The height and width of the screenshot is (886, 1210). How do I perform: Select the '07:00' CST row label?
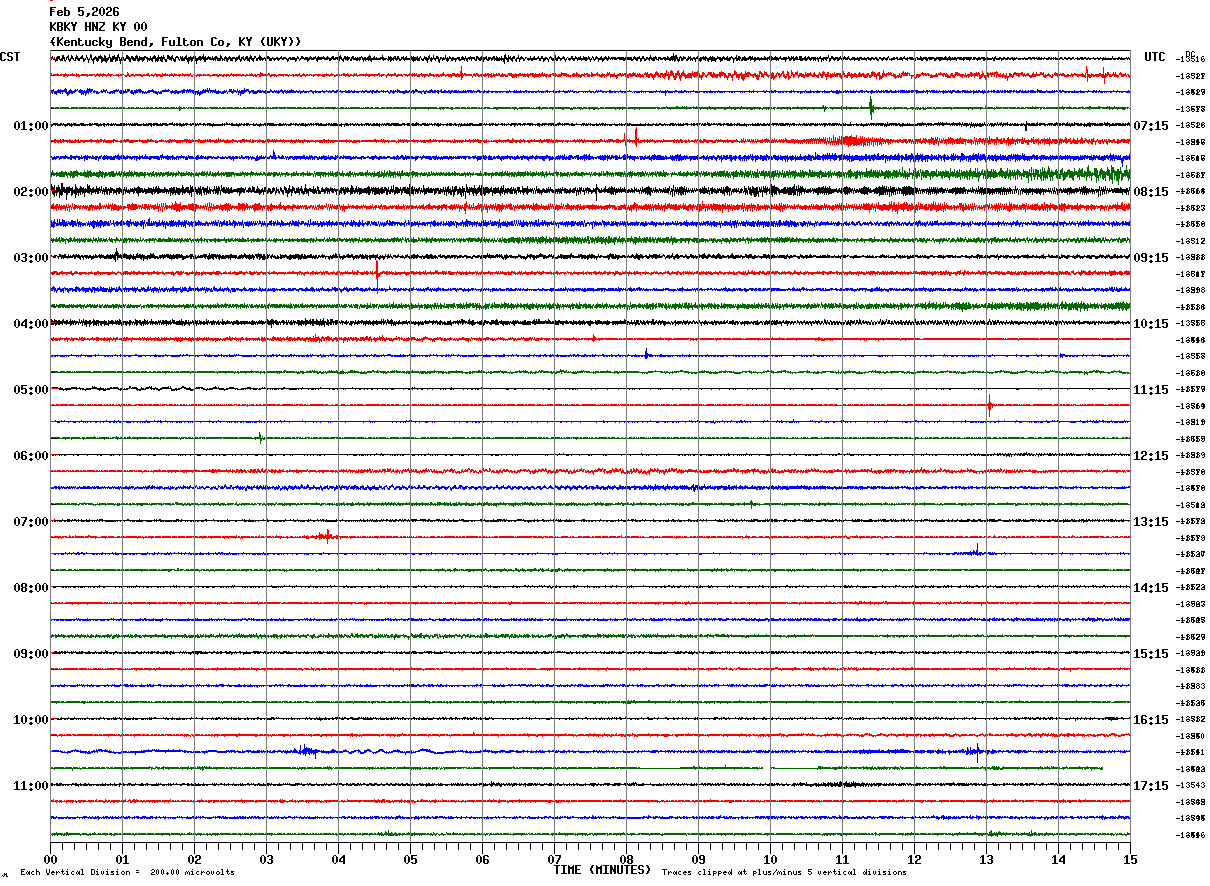point(31,521)
